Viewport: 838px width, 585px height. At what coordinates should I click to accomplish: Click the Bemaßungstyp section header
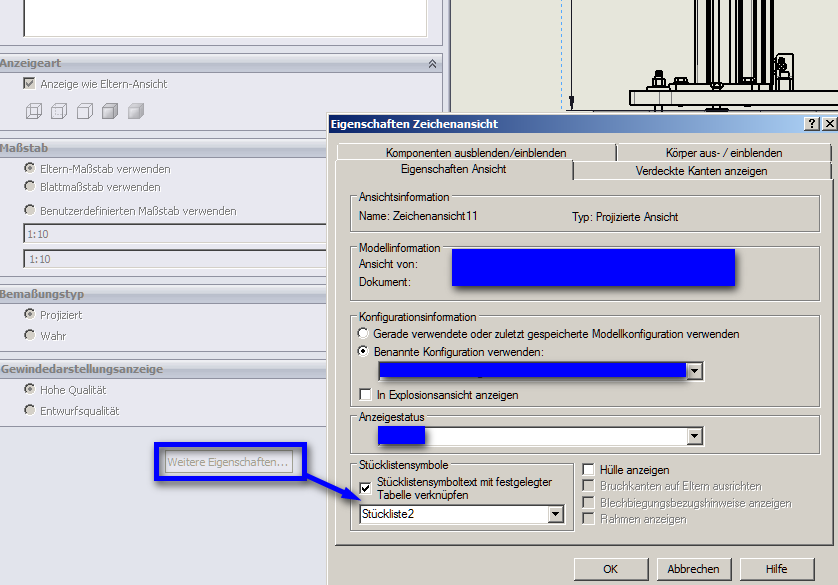click(163, 294)
